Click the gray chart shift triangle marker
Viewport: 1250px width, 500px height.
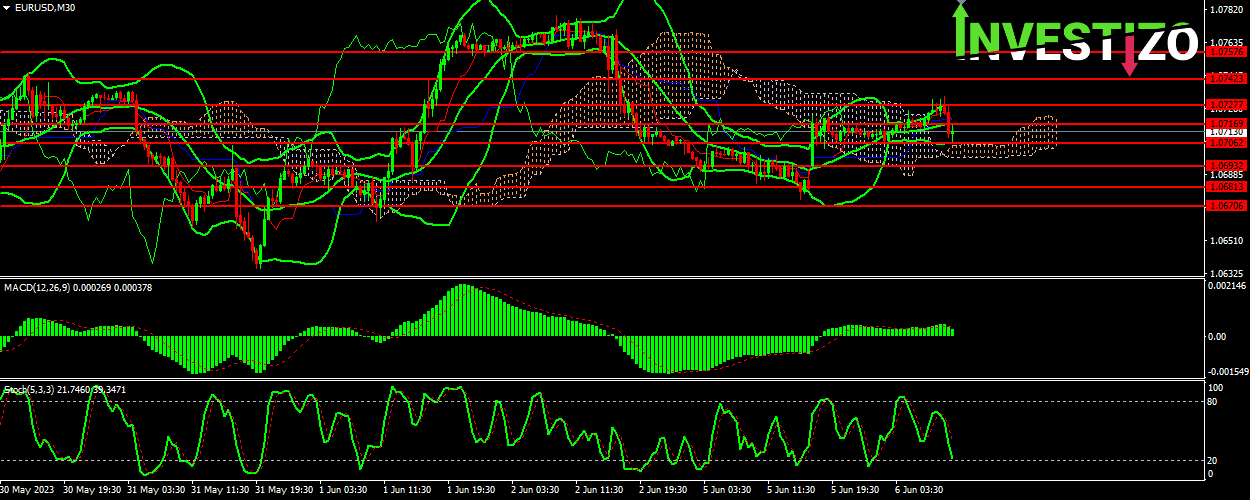click(x=960, y=4)
